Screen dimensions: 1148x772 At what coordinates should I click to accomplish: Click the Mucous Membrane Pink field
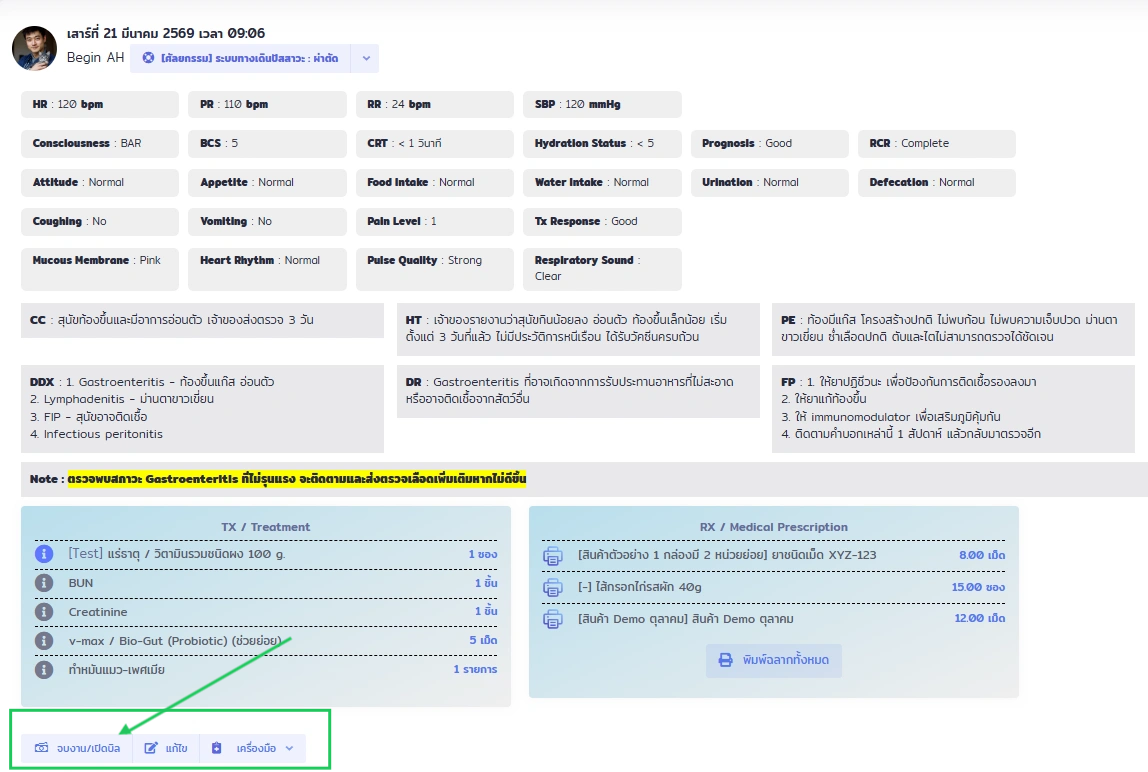100,269
